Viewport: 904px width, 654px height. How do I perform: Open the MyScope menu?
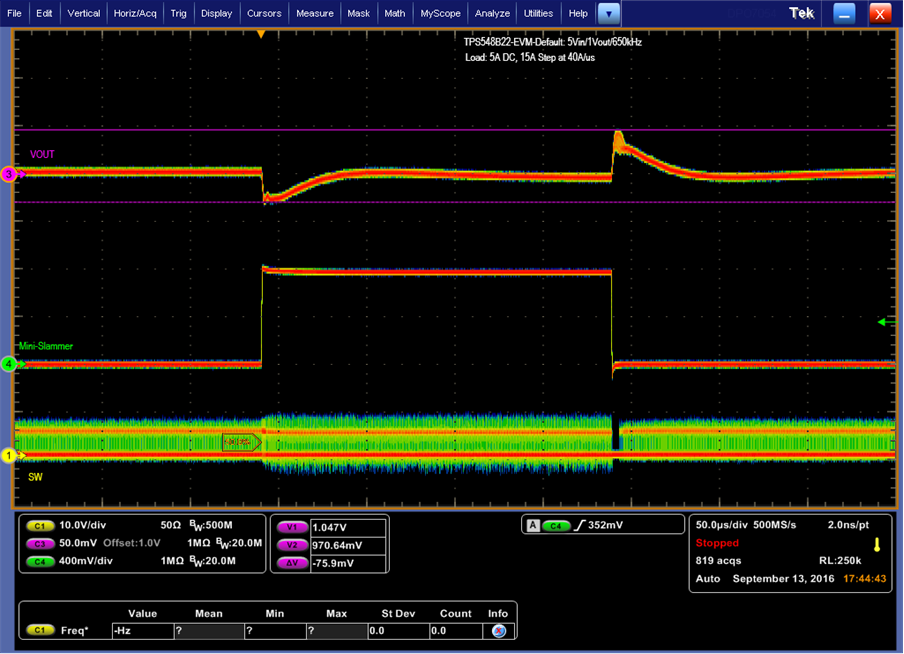pos(440,13)
